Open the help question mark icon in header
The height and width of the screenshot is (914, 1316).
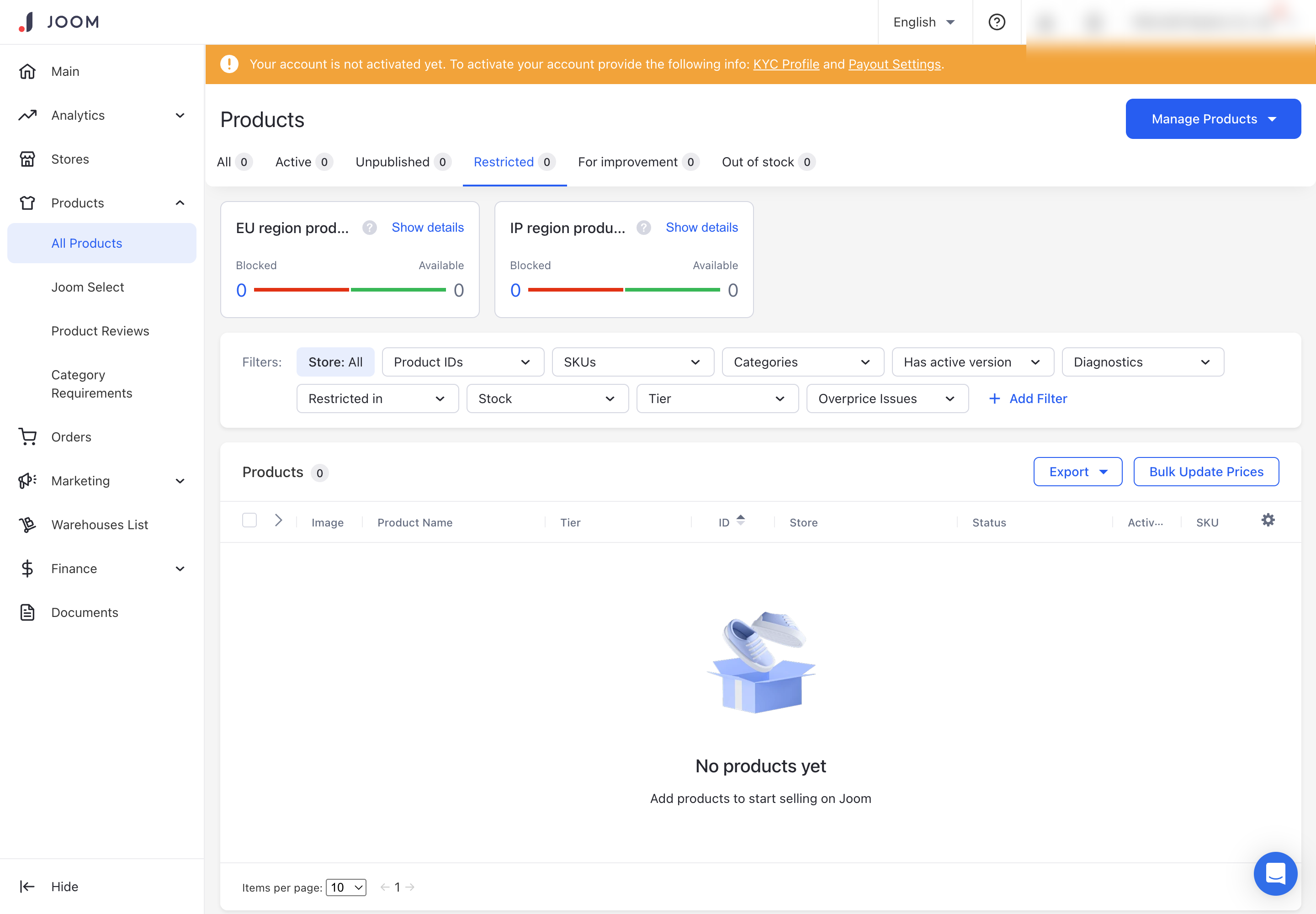(997, 22)
